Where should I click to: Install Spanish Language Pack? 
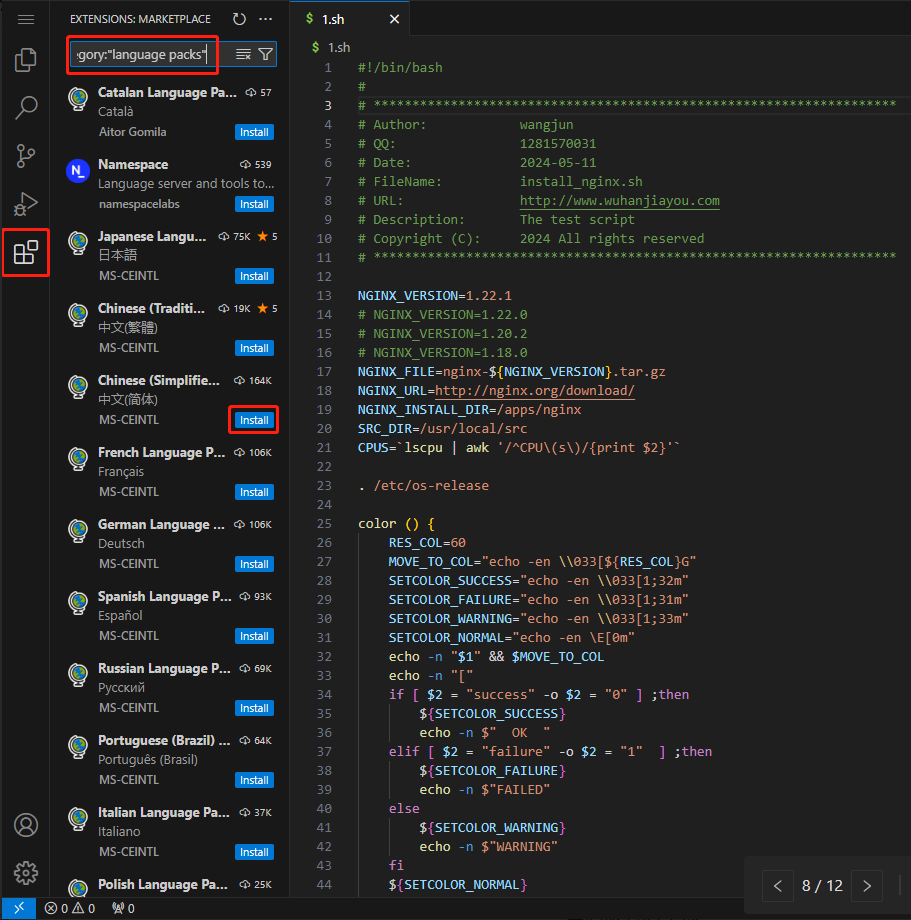pos(254,636)
